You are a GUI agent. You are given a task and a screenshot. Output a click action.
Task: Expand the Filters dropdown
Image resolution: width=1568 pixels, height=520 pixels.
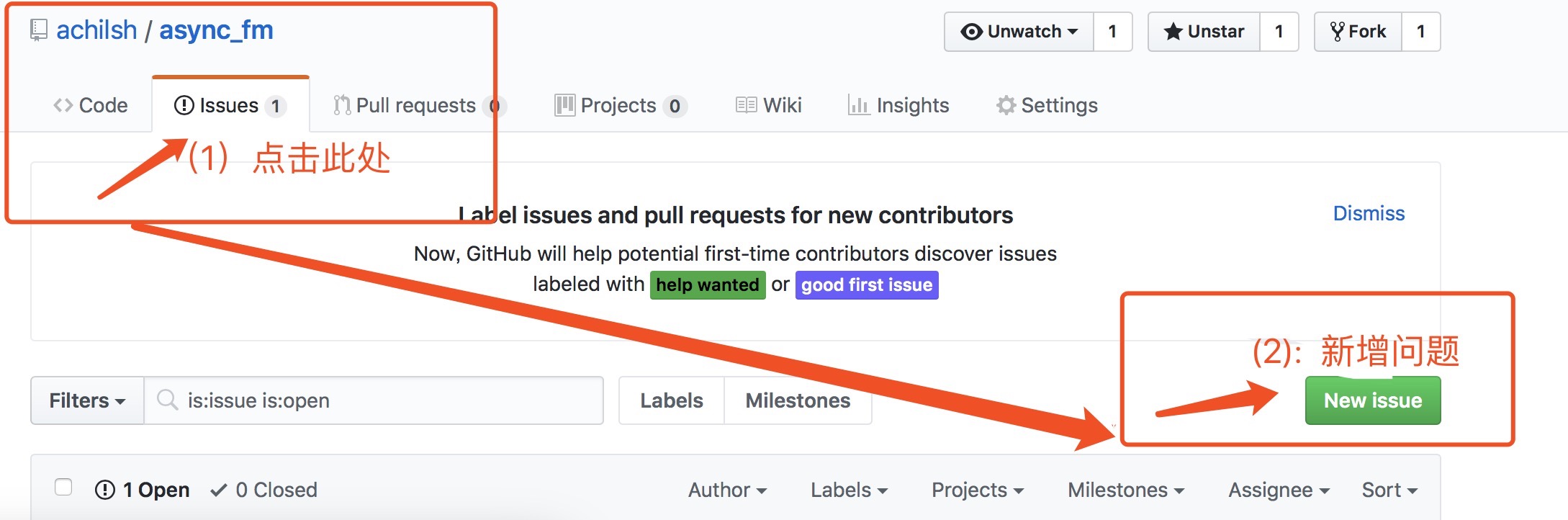[87, 400]
